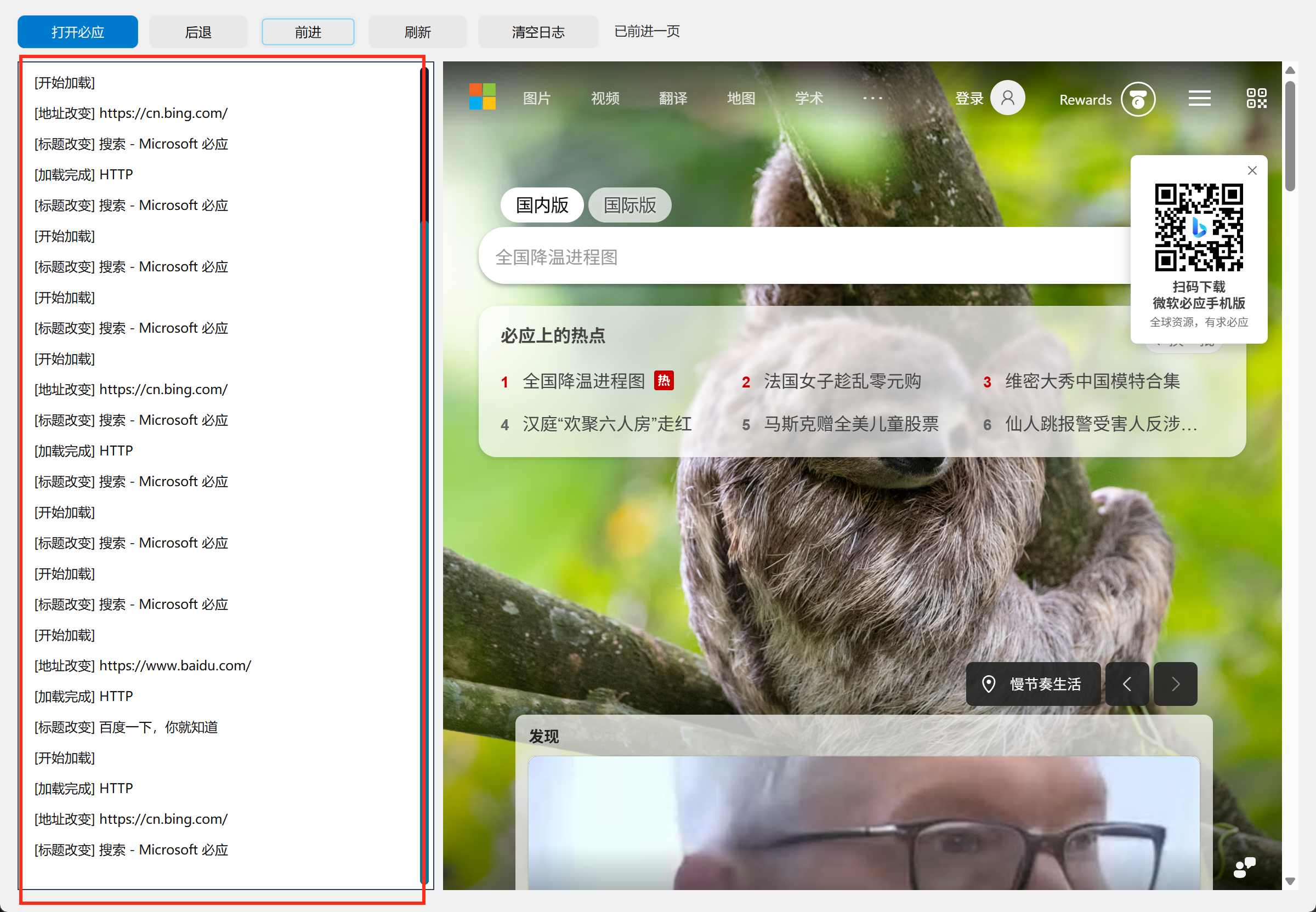The width and height of the screenshot is (1316, 912).
Task: Open 翻译 in Bing navigation
Action: pyautogui.click(x=673, y=98)
